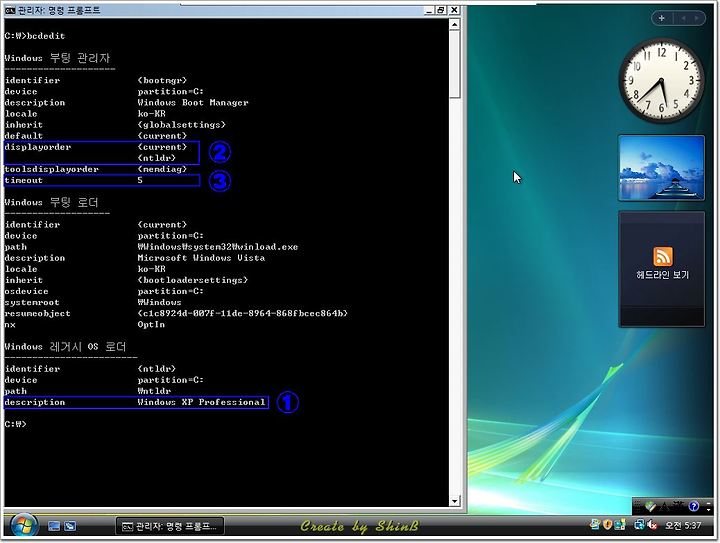720x543 pixels.
Task: Click the 'Windows Boot Manager' description value
Action: pos(193,102)
